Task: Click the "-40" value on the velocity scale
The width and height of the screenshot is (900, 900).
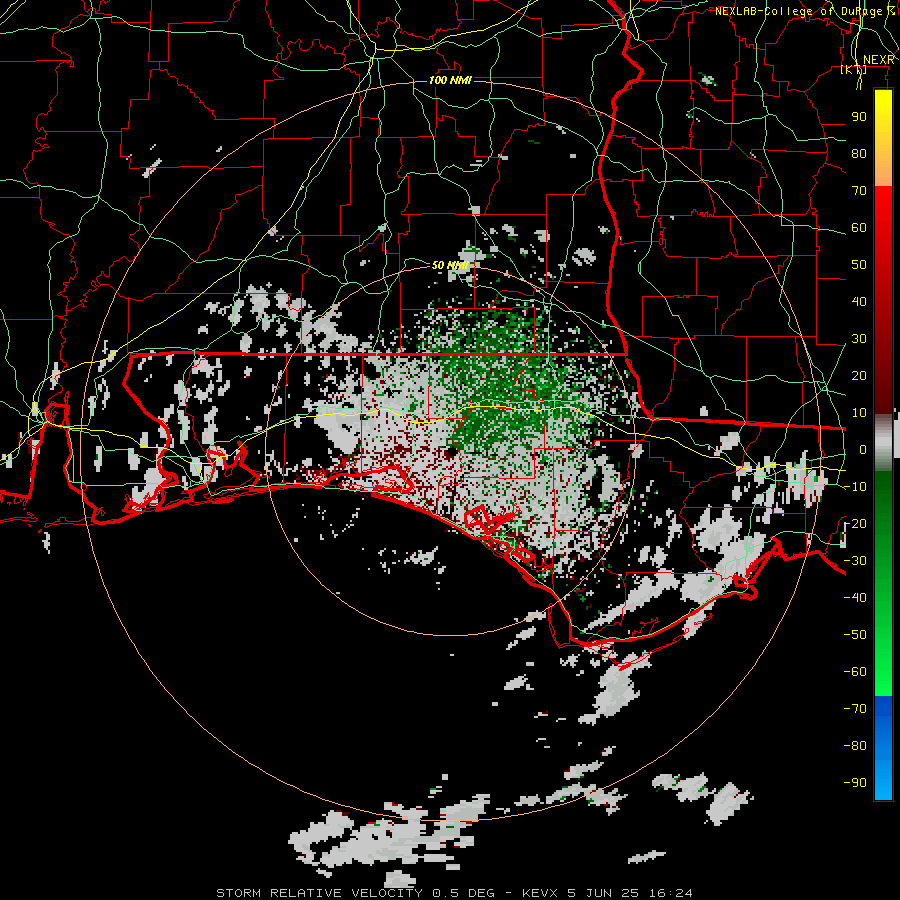Action: [x=855, y=598]
